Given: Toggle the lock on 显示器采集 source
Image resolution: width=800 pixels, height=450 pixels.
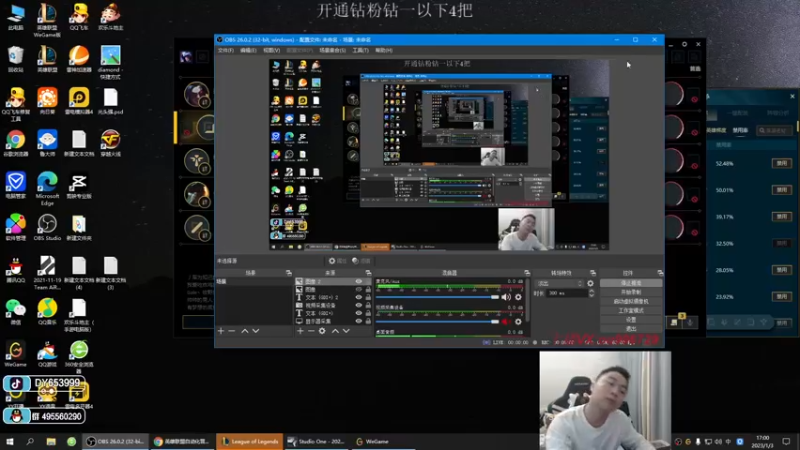Looking at the screenshot, I should click(x=368, y=321).
